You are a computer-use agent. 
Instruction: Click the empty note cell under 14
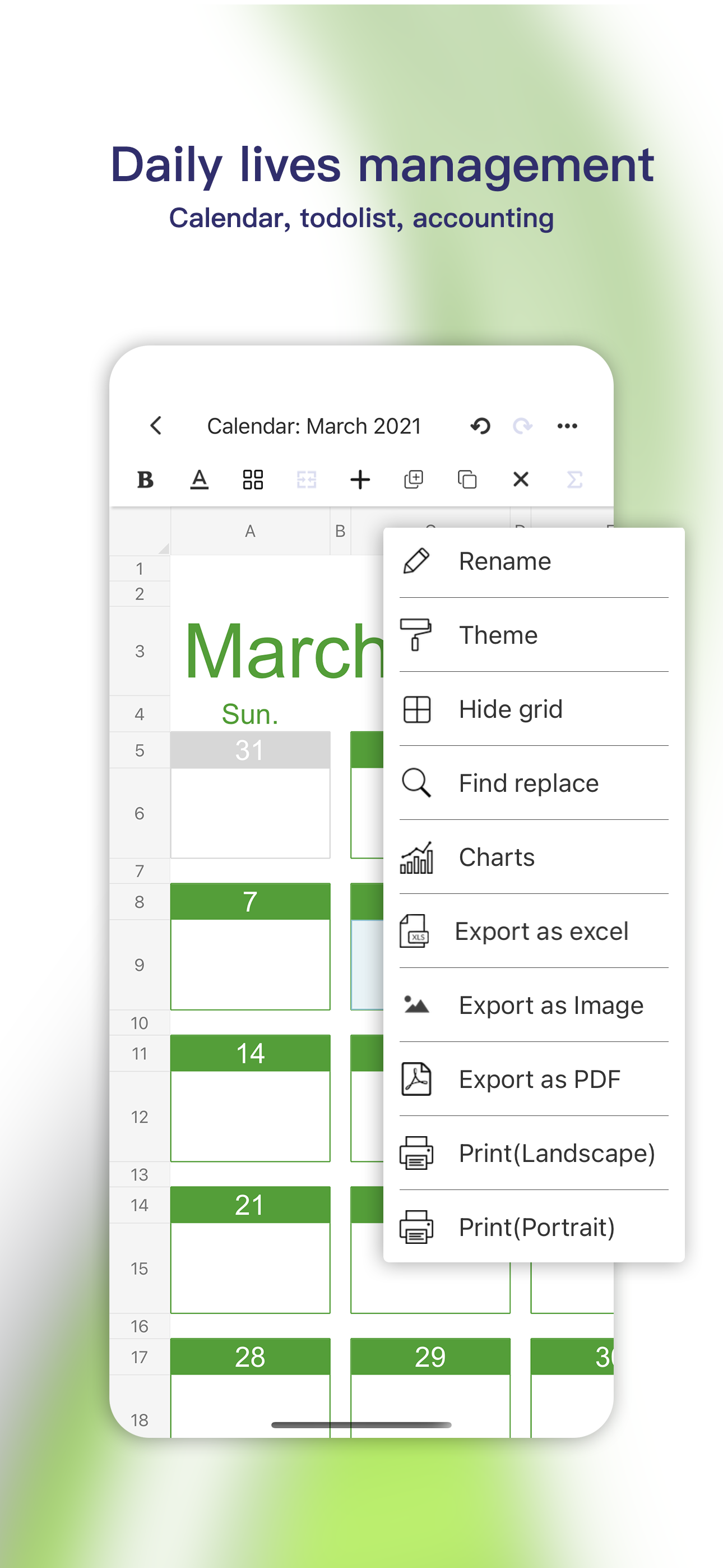pyautogui.click(x=250, y=1117)
